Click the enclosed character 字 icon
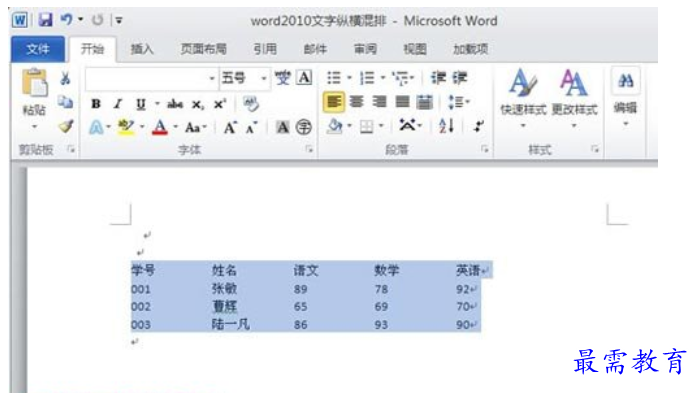Viewport: 695px width, 393px height. pos(304,128)
